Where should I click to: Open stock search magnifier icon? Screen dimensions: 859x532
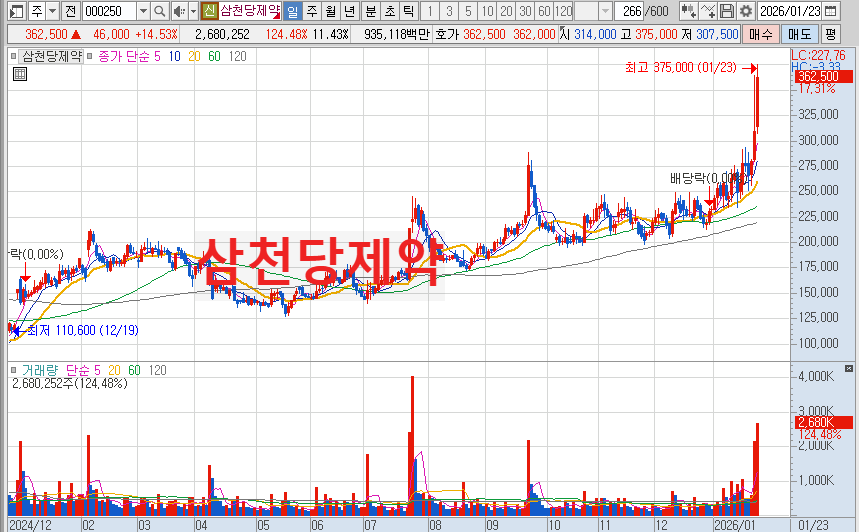pos(159,11)
